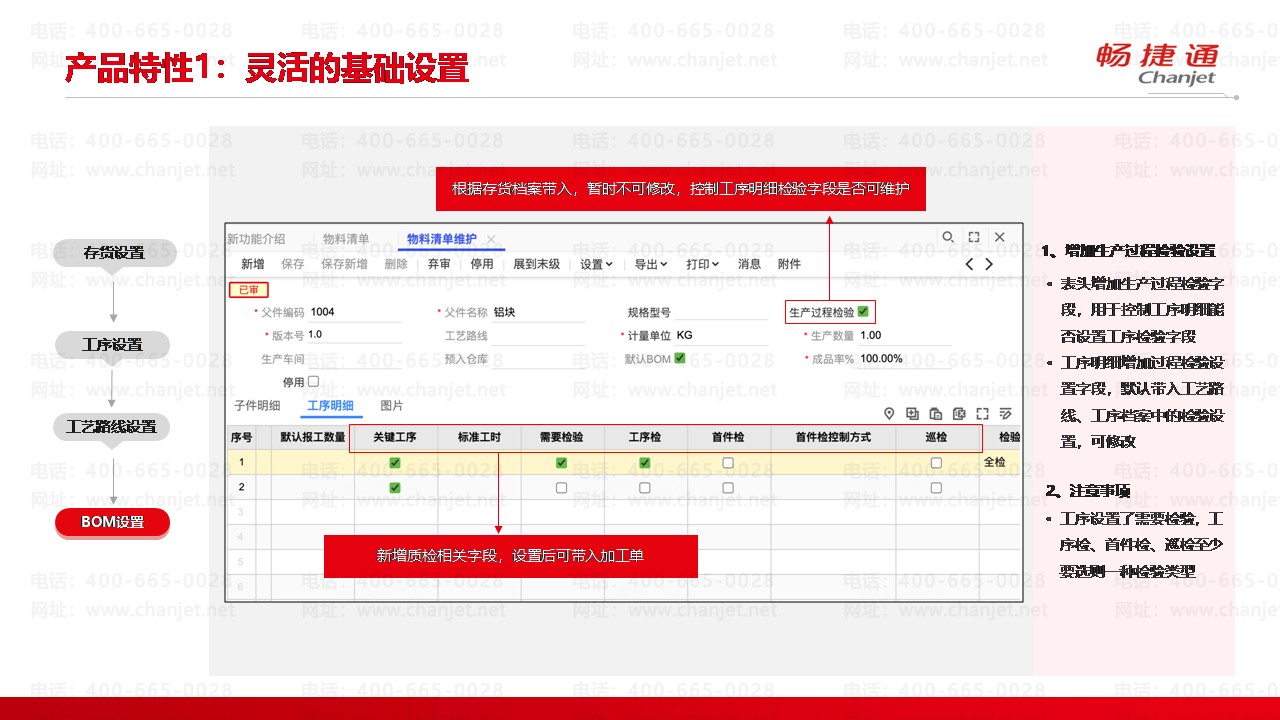Toggle the 生产过程检验 checkbox
The width and height of the screenshot is (1280, 720).
[x=863, y=312]
